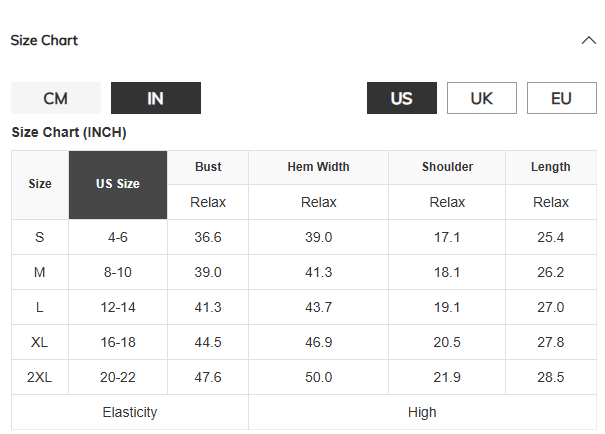This screenshot has width=605, height=434.
Task: Select the IN inches unit toggle
Action: (x=155, y=98)
